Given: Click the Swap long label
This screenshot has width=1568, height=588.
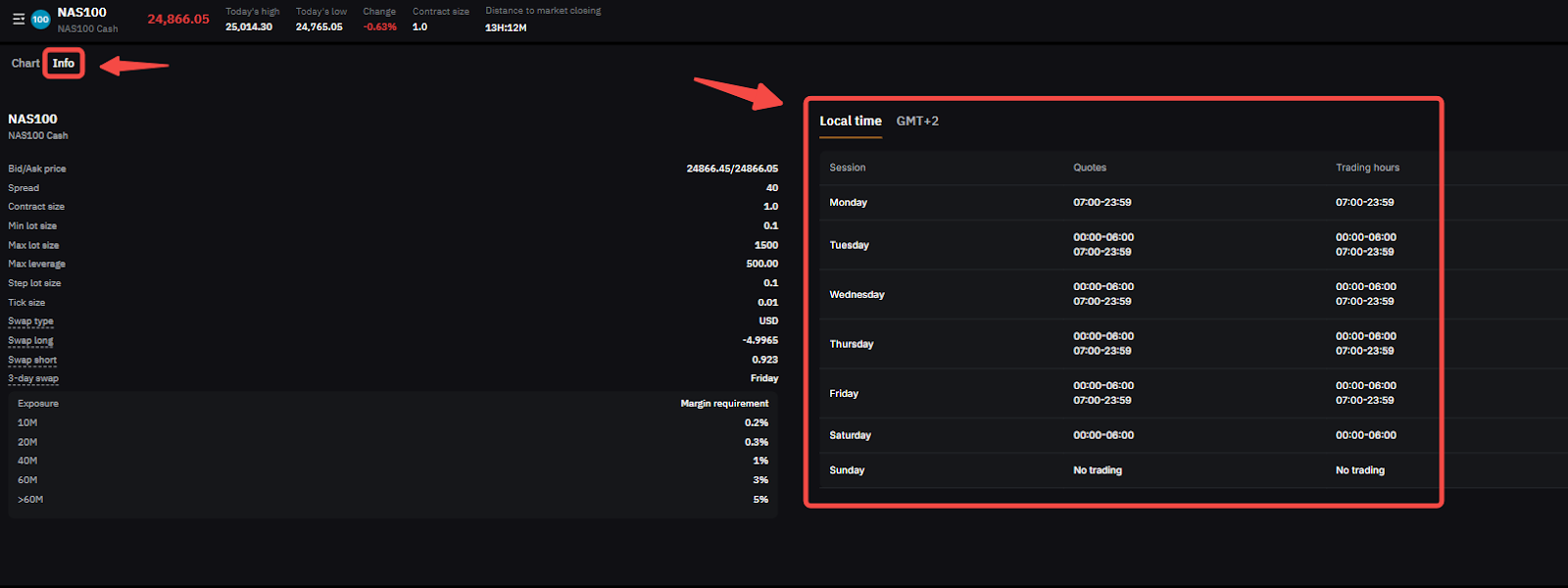Looking at the screenshot, I should 31,341.
